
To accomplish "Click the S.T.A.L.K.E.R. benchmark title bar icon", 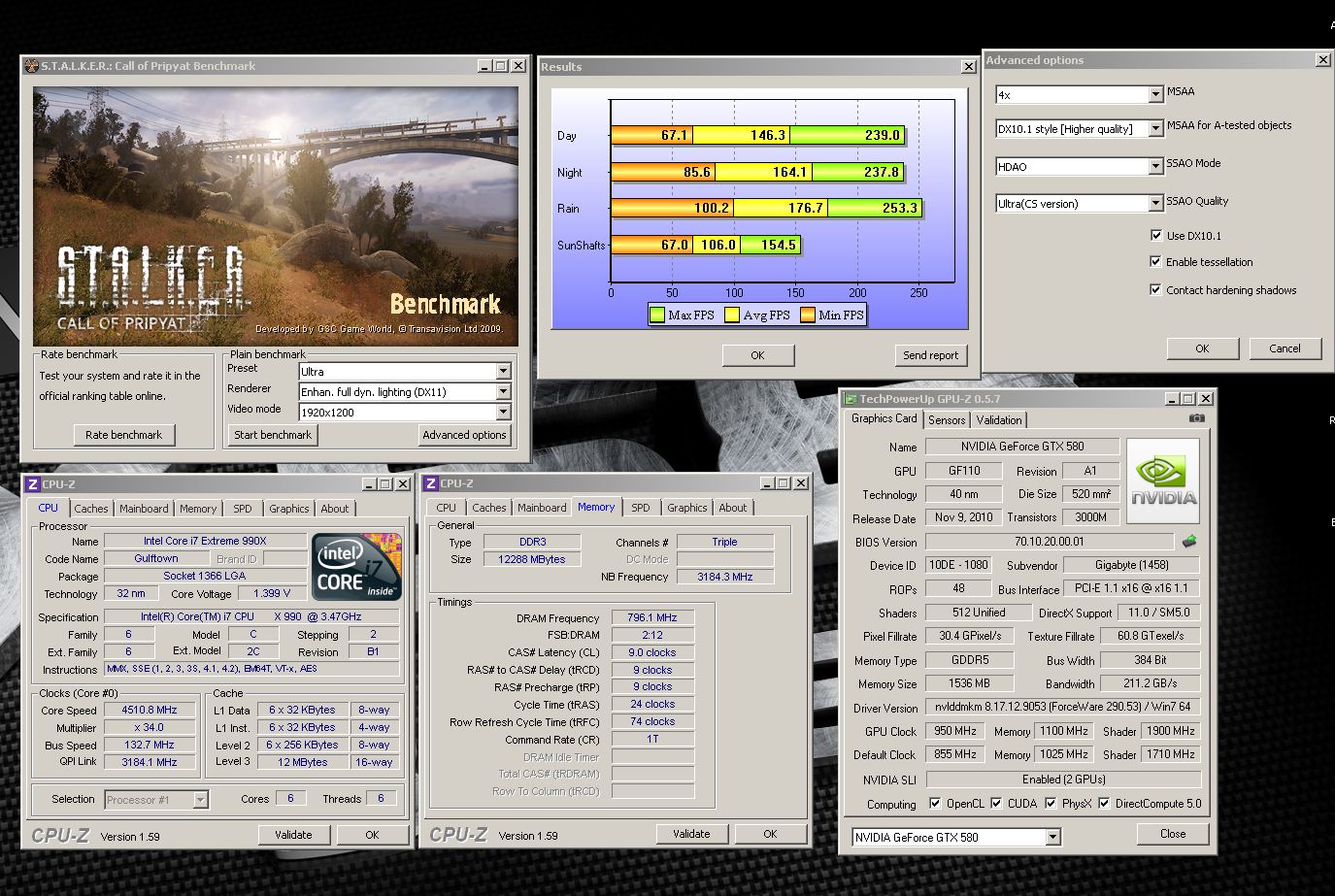I will (31, 66).
